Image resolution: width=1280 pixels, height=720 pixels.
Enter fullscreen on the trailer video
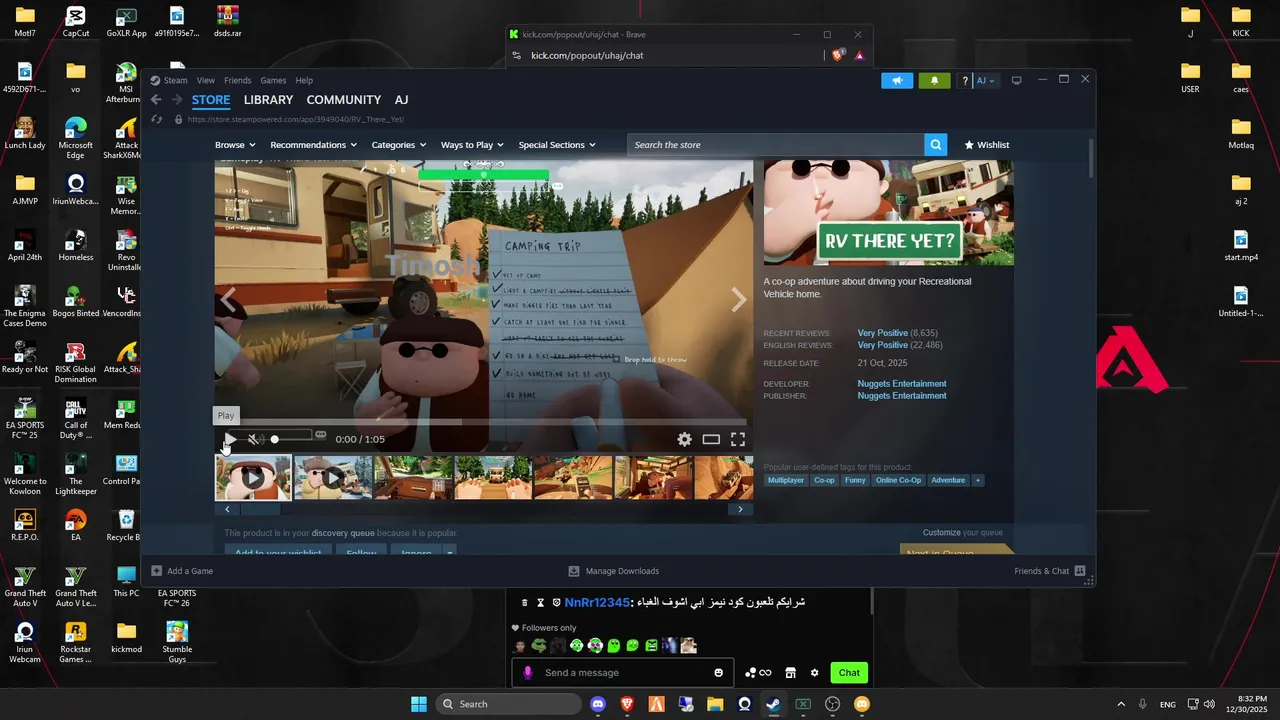tap(738, 439)
